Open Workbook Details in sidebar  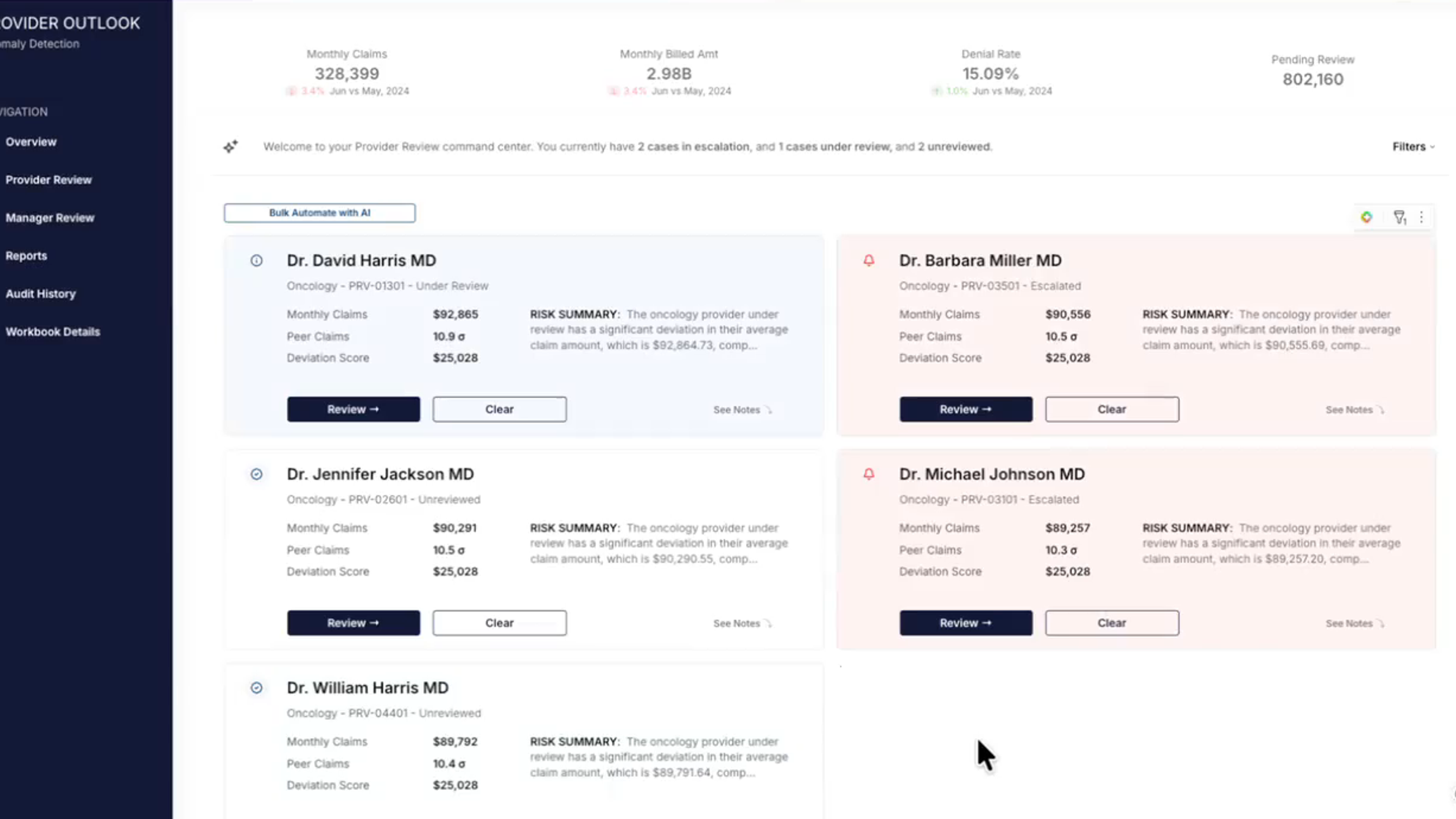coord(53,332)
